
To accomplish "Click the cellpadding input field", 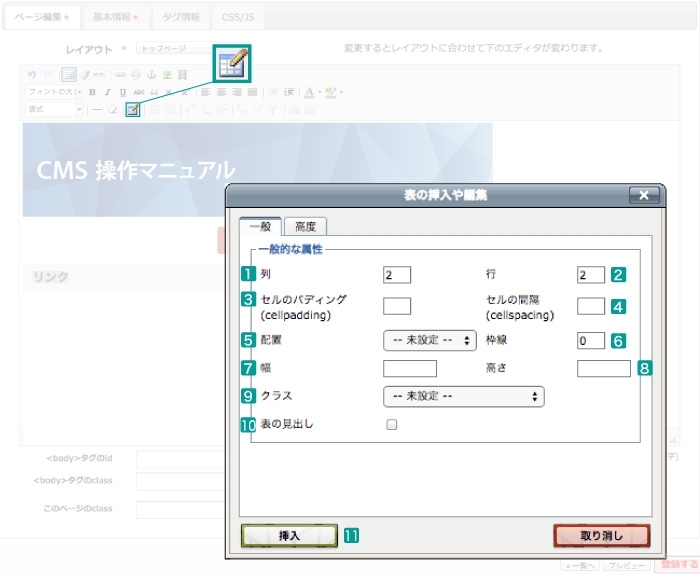I will (397, 306).
